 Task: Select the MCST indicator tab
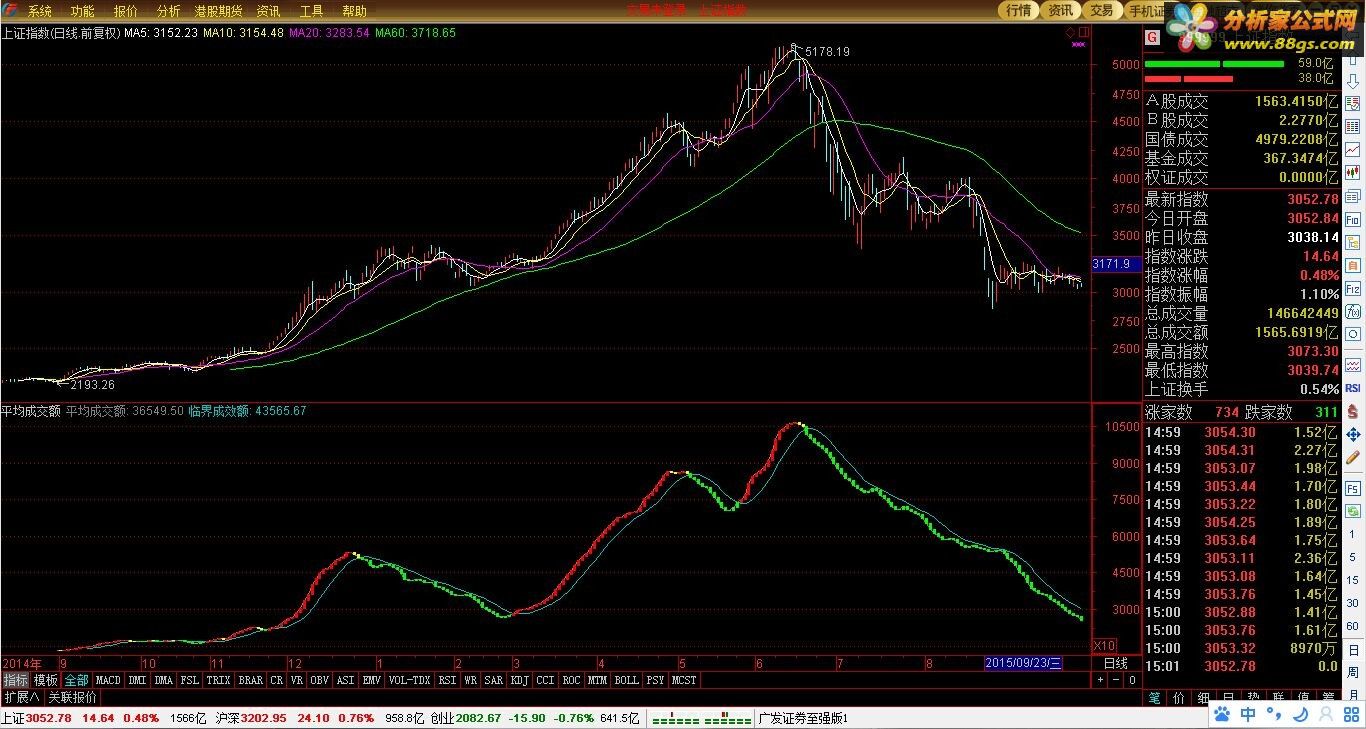click(684, 680)
